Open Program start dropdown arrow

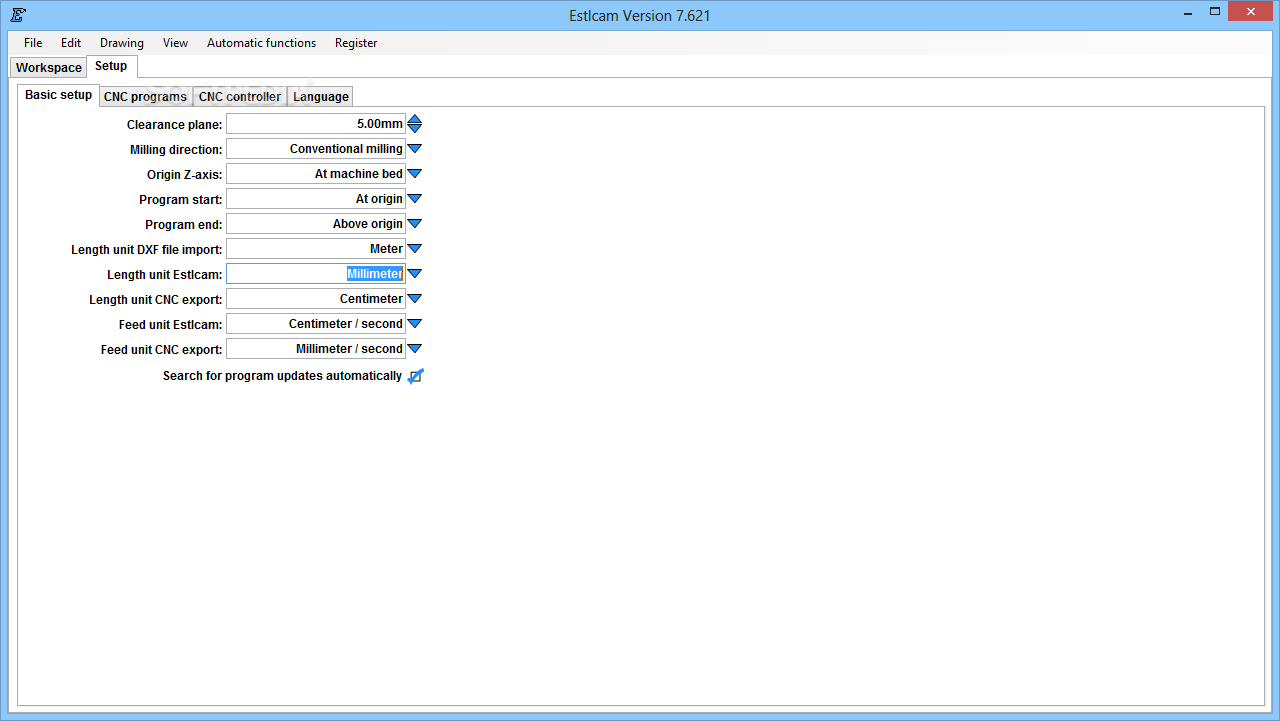415,199
